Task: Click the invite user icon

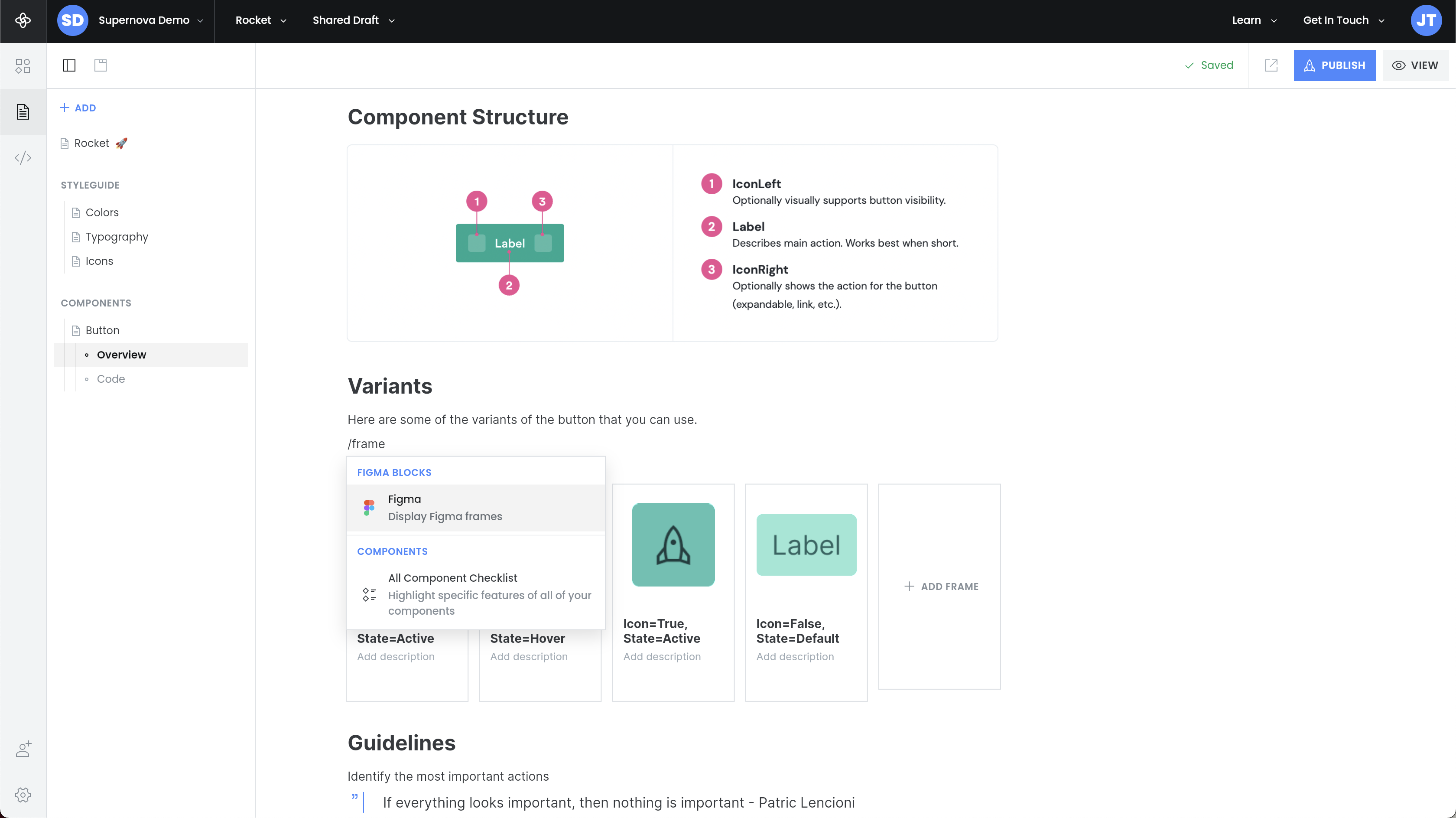Action: coord(23,750)
